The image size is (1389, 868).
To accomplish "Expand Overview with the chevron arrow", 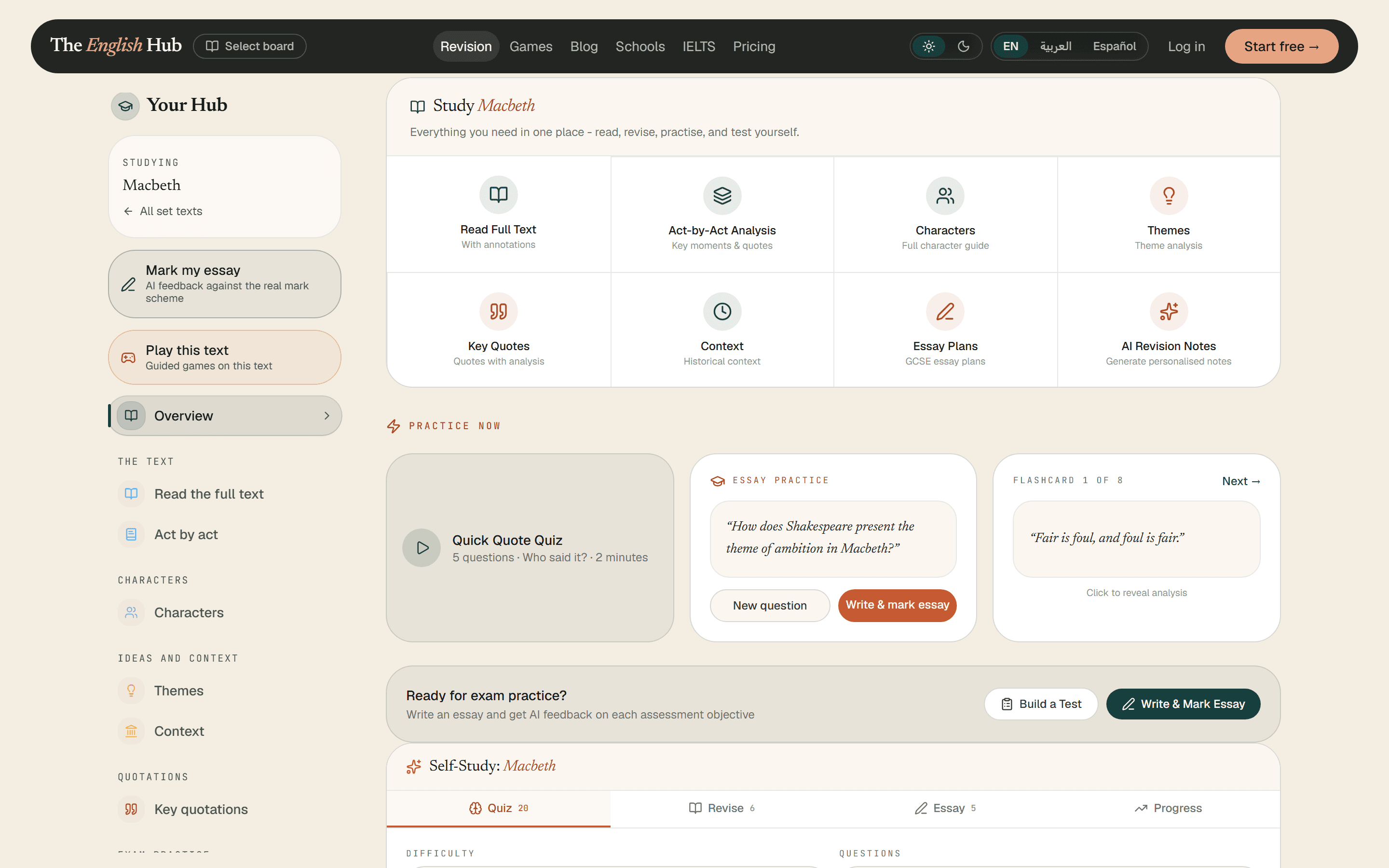I will tap(327, 416).
